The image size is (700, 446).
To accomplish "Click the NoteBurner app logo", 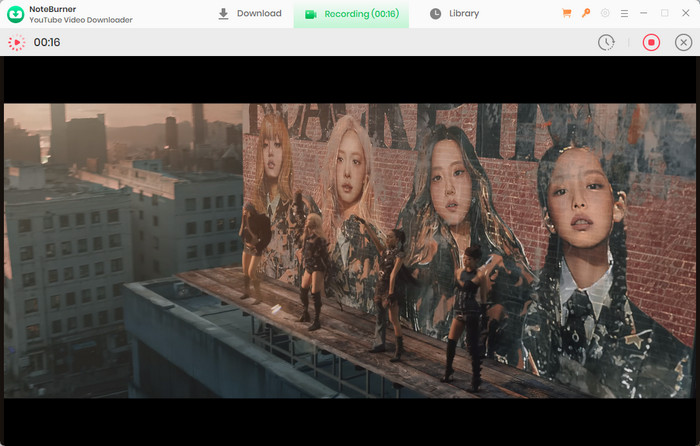I will (x=15, y=14).
